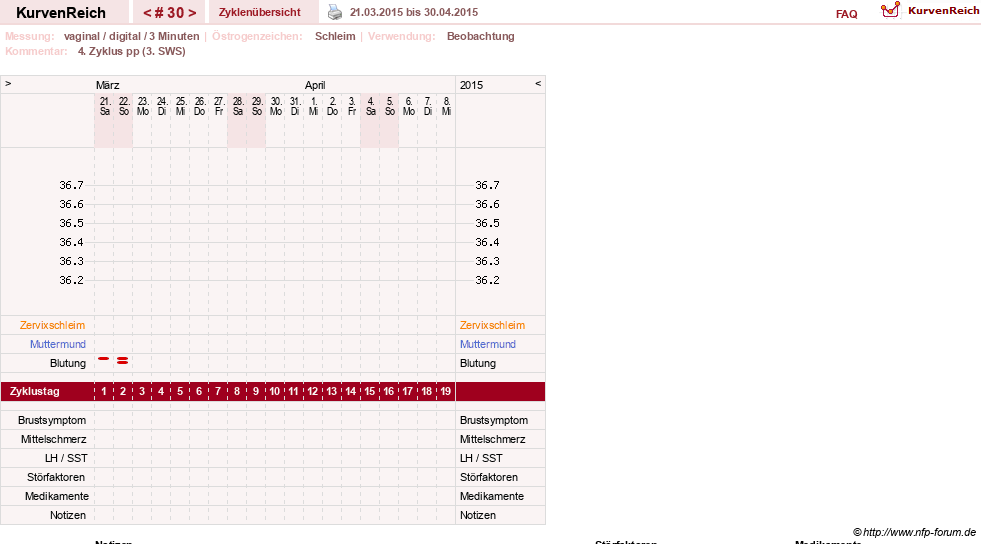981x544 pixels.
Task: Click right Zervixschleim row label
Action: tap(492, 325)
